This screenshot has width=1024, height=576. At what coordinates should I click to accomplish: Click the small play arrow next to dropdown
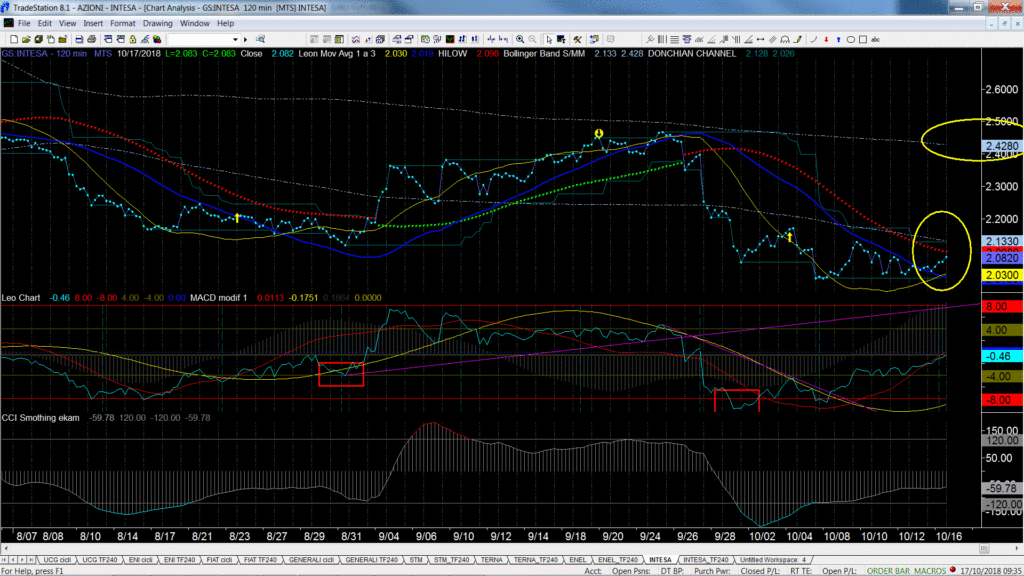[246, 39]
